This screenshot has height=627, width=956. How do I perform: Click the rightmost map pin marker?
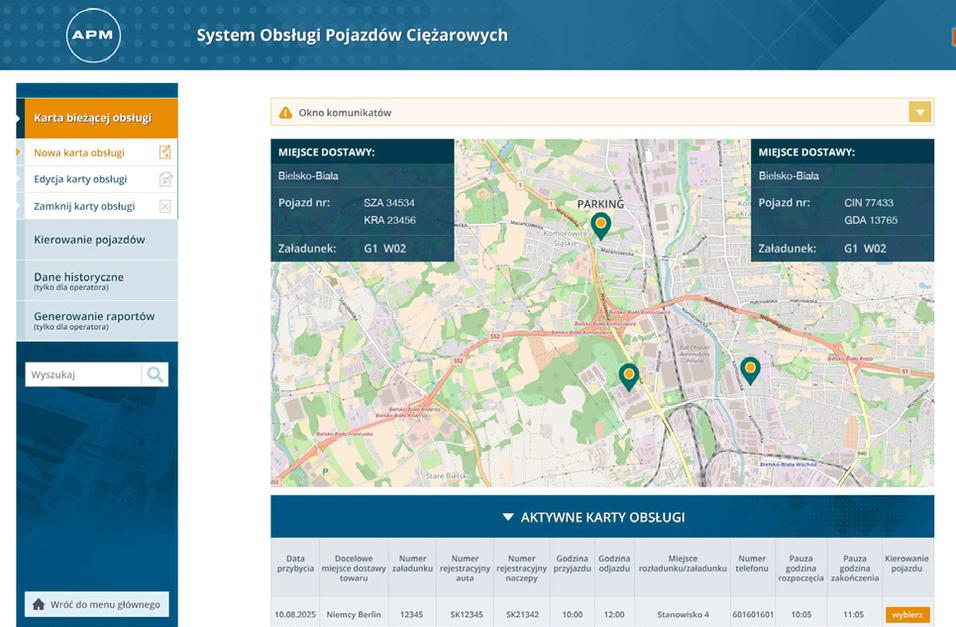tap(750, 369)
